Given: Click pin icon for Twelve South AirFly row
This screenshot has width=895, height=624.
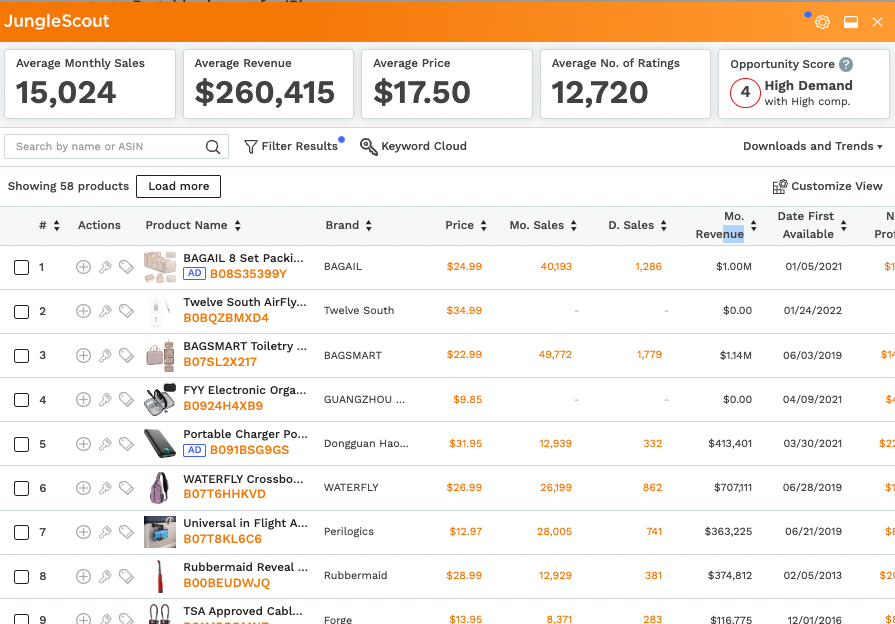Looking at the screenshot, I should click(x=105, y=311).
